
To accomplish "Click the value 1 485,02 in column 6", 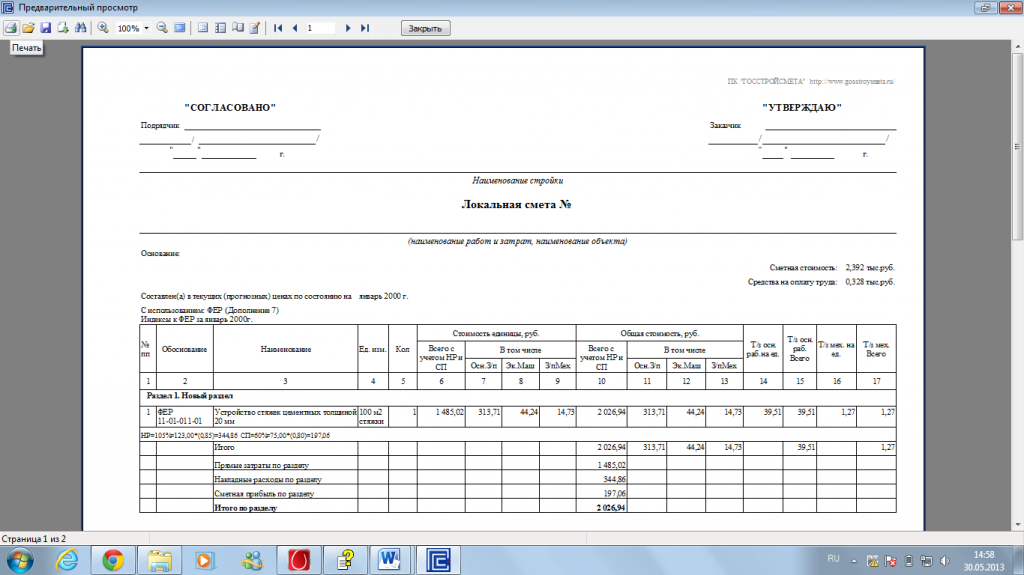I will 449,412.
